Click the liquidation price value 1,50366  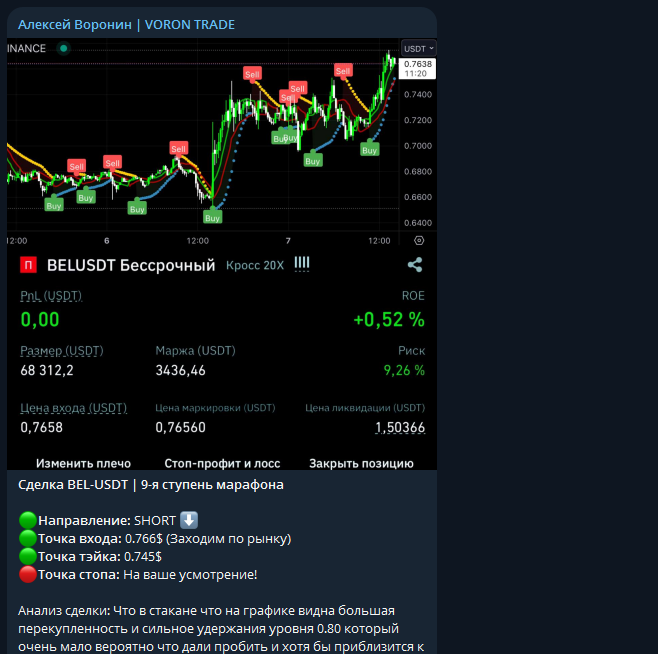pos(400,428)
